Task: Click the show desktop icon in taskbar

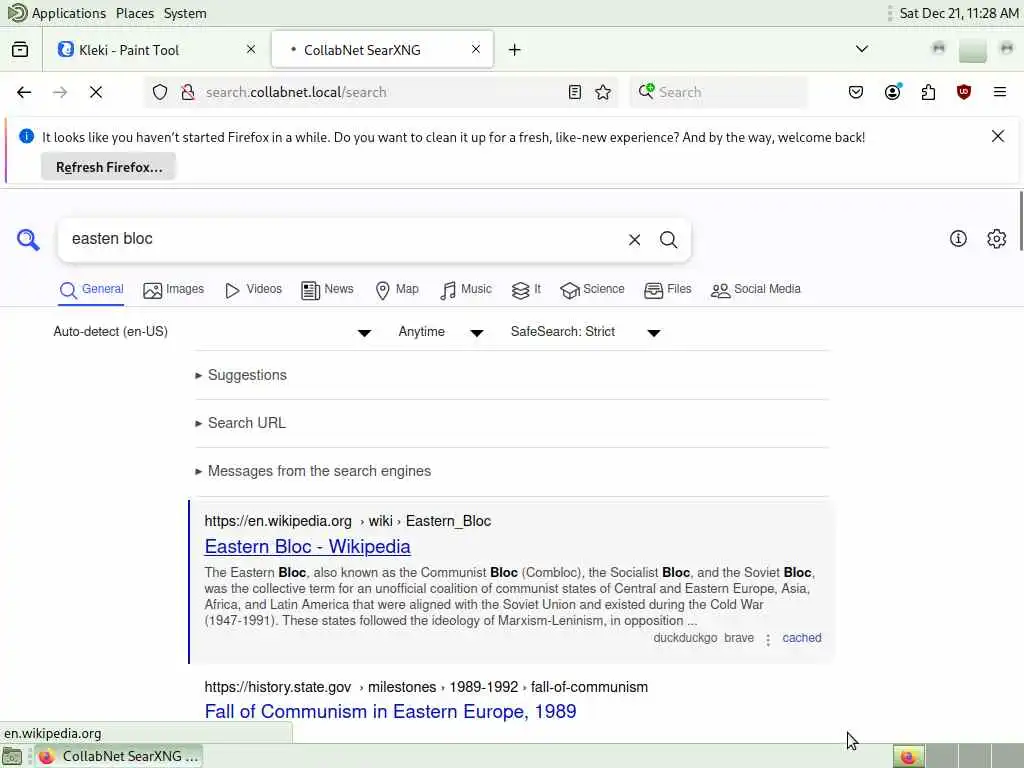Action: coord(12,756)
